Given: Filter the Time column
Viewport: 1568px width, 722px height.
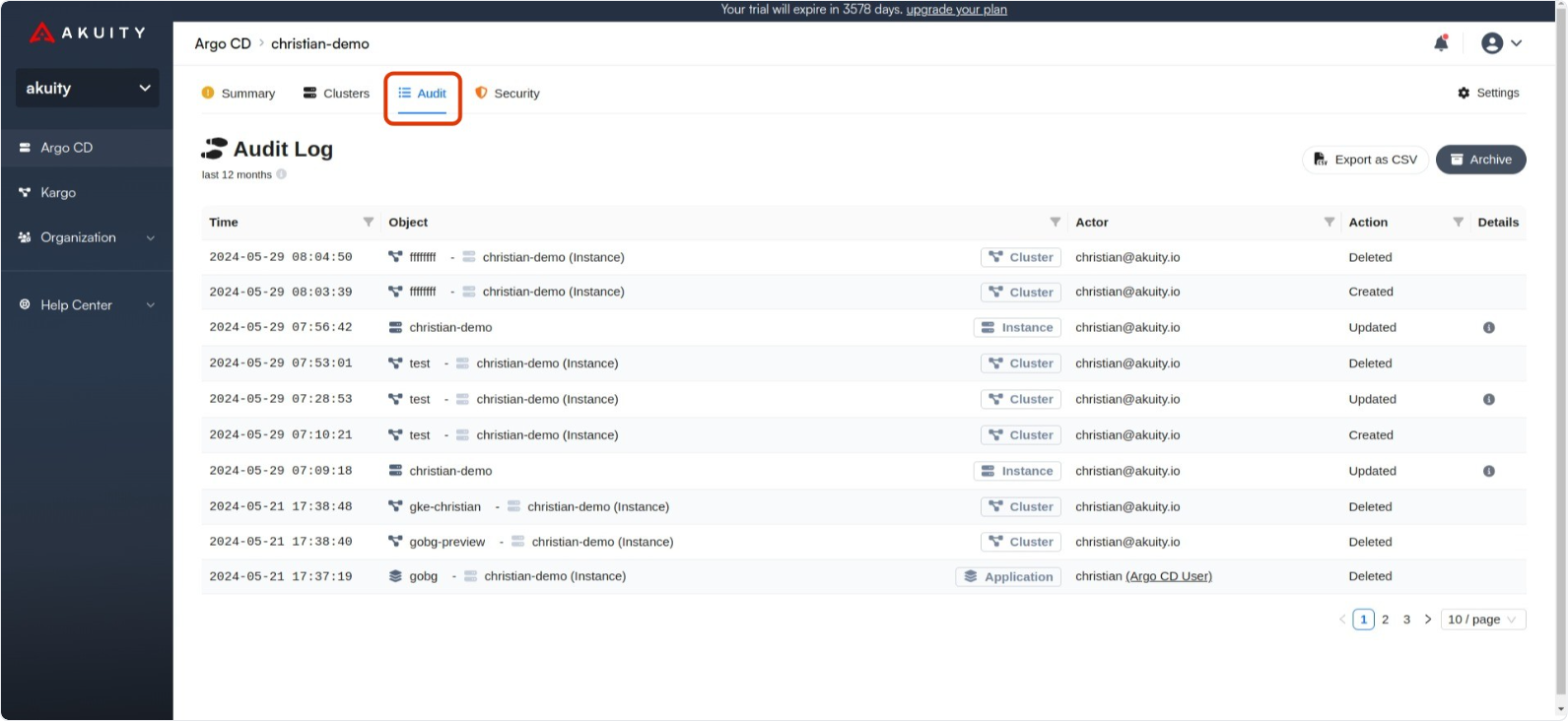Looking at the screenshot, I should [369, 223].
